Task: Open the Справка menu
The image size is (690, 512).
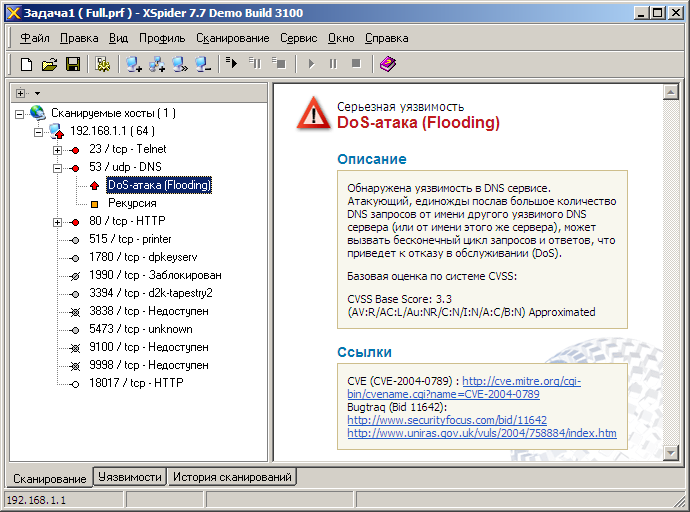Action: tap(386, 38)
